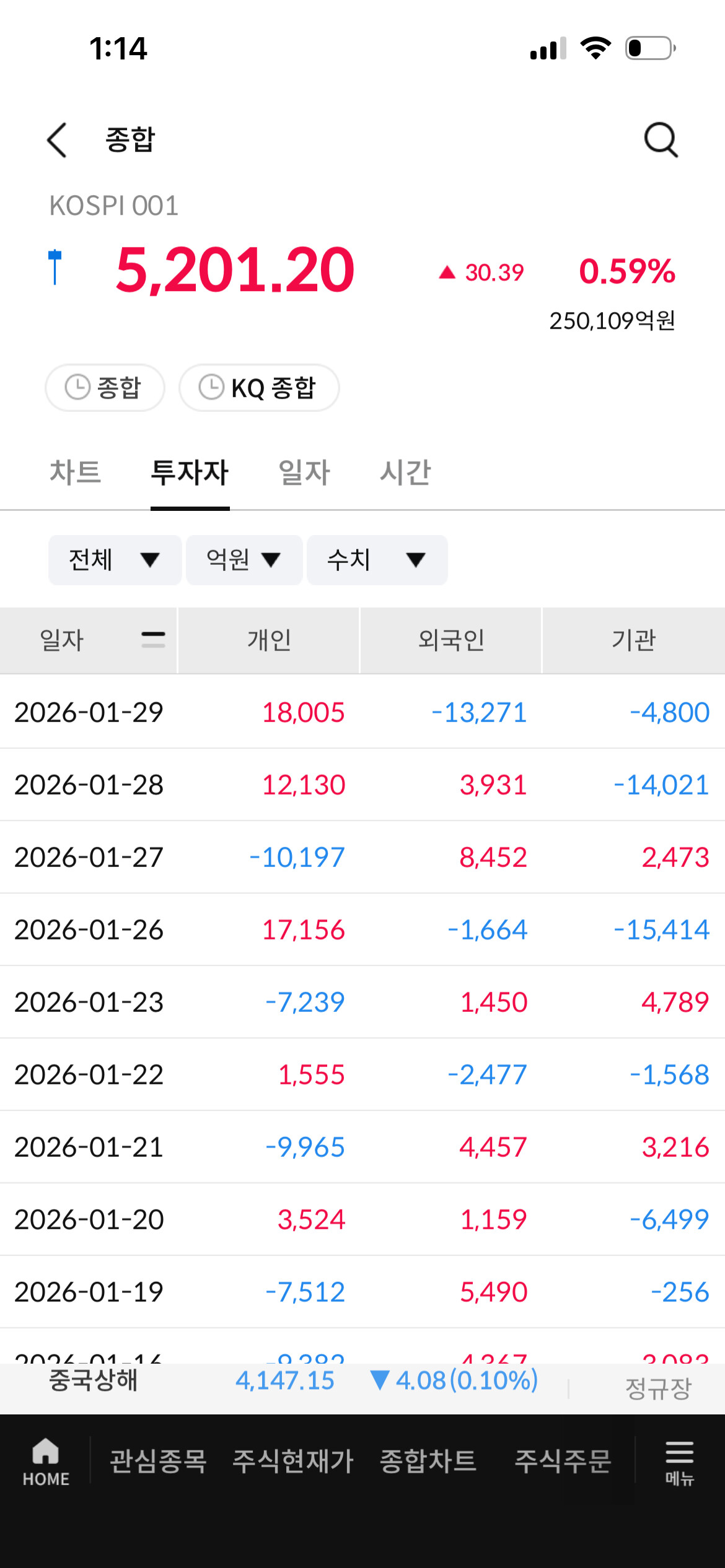This screenshot has height=1568, width=725.
Task: Expand the 수치 dropdown
Action: pos(377,560)
